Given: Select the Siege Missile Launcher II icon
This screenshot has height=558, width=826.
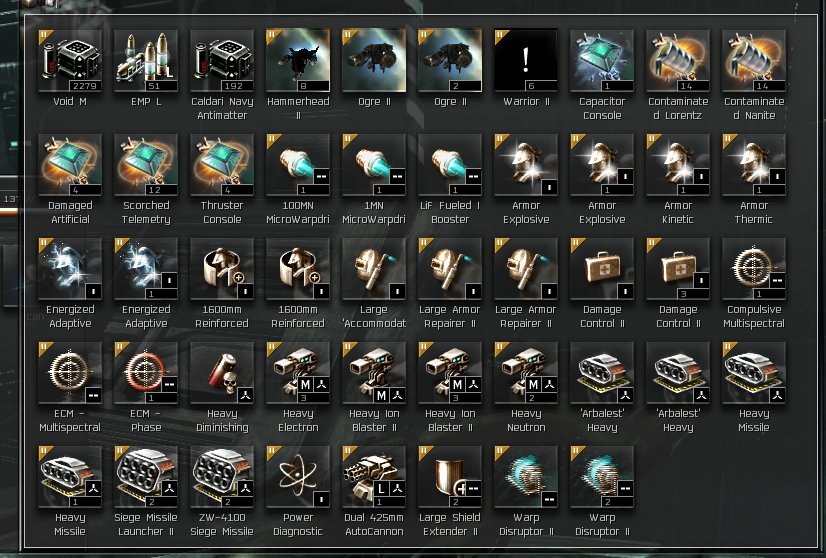Looking at the screenshot, I should click(x=146, y=477).
